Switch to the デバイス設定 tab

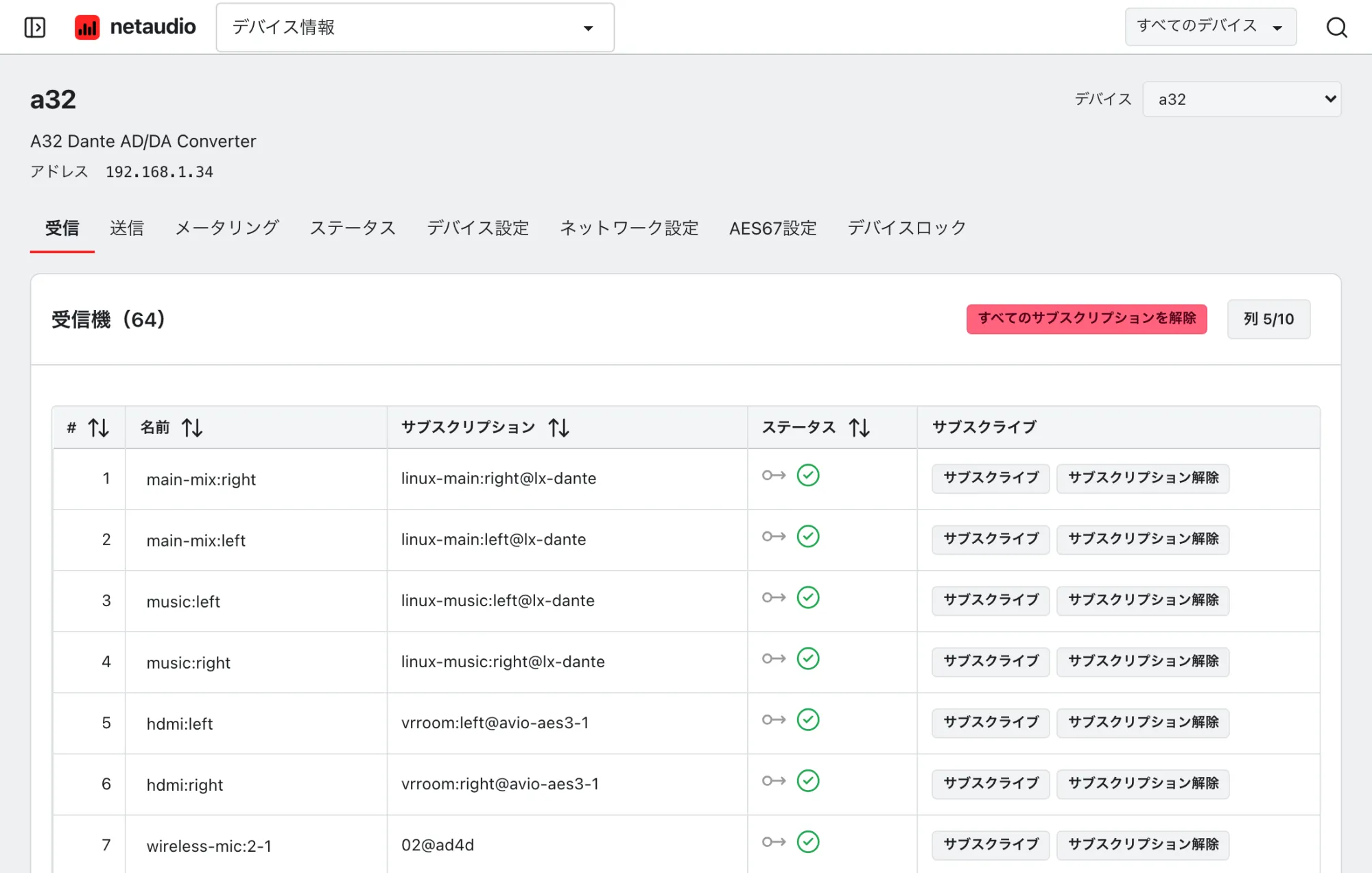[478, 228]
